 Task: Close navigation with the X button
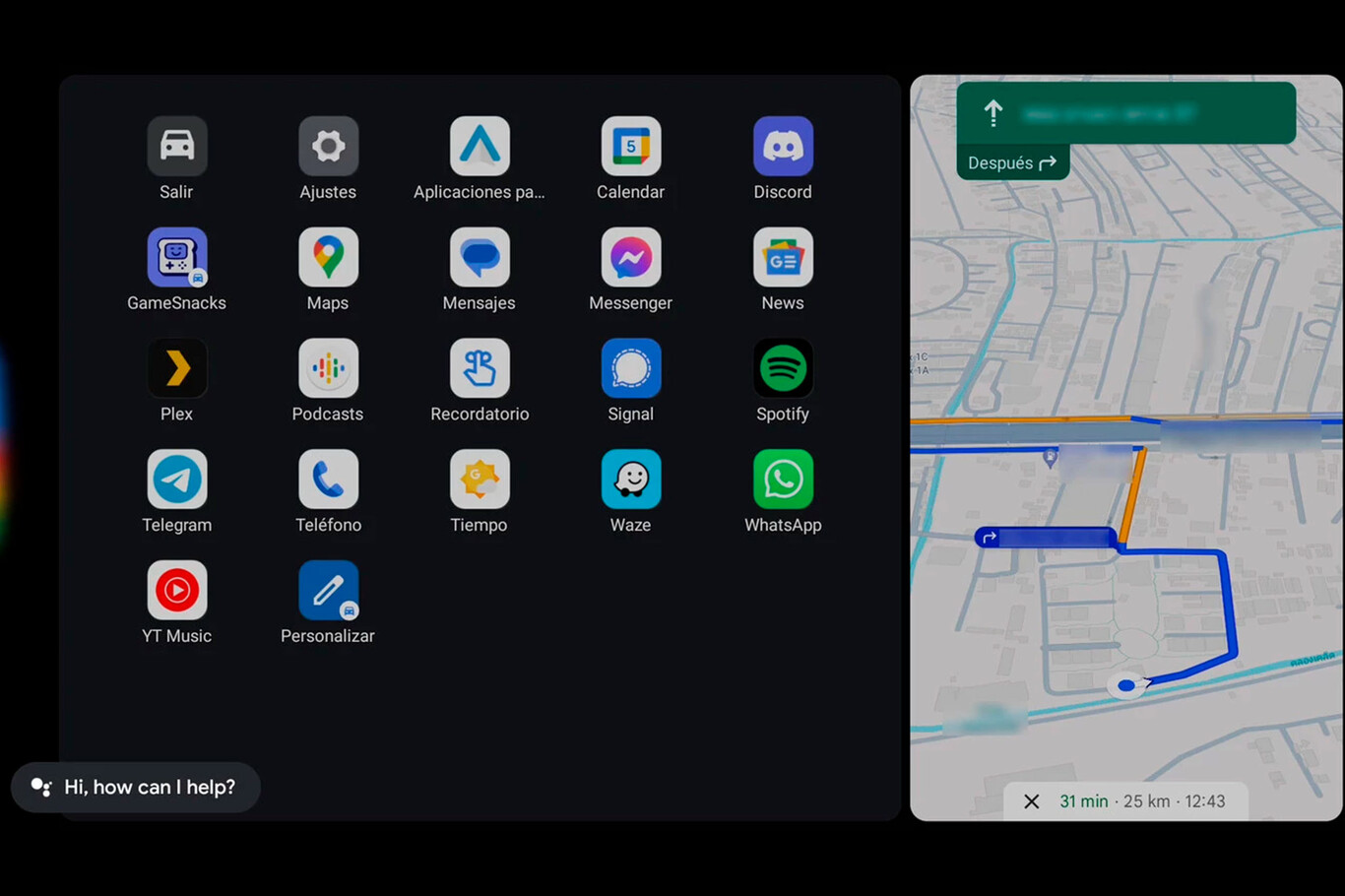point(1031,801)
